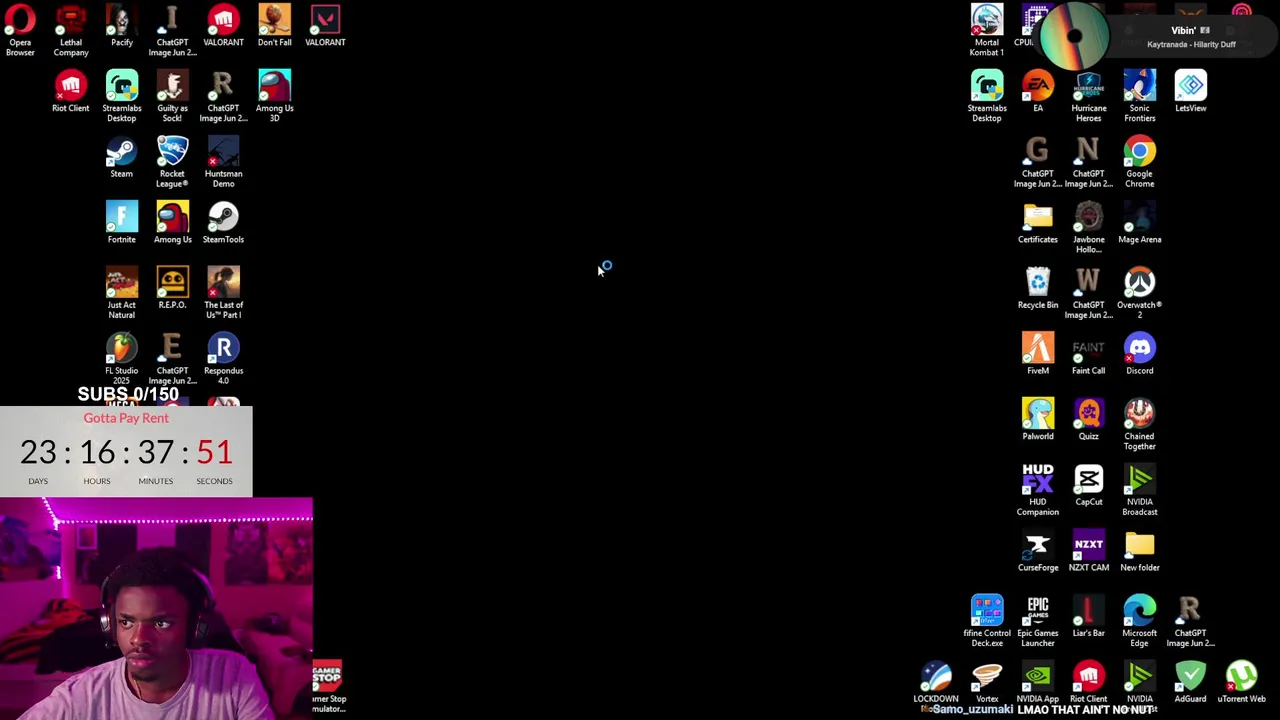Image resolution: width=1280 pixels, height=720 pixels.
Task: Select the Palworld icon
Action: (x=1038, y=420)
